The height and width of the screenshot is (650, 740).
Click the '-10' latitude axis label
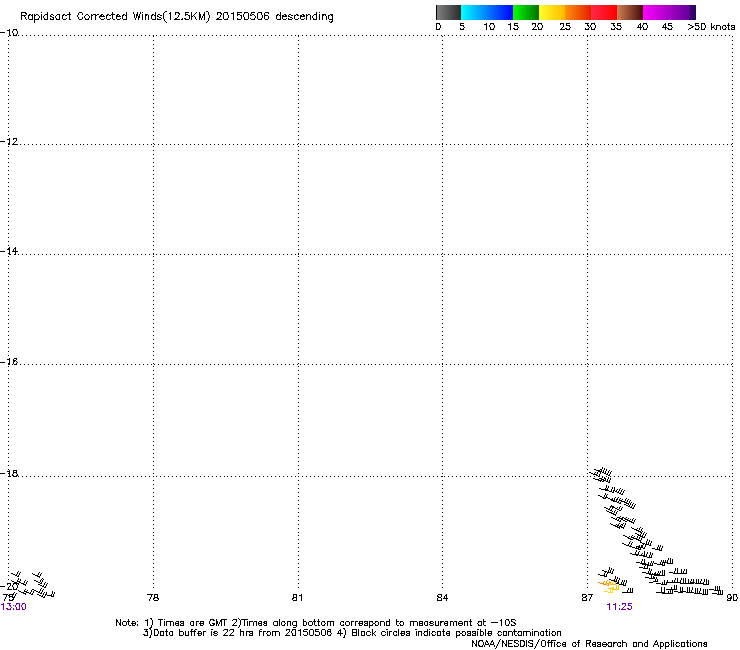[x=9, y=33]
